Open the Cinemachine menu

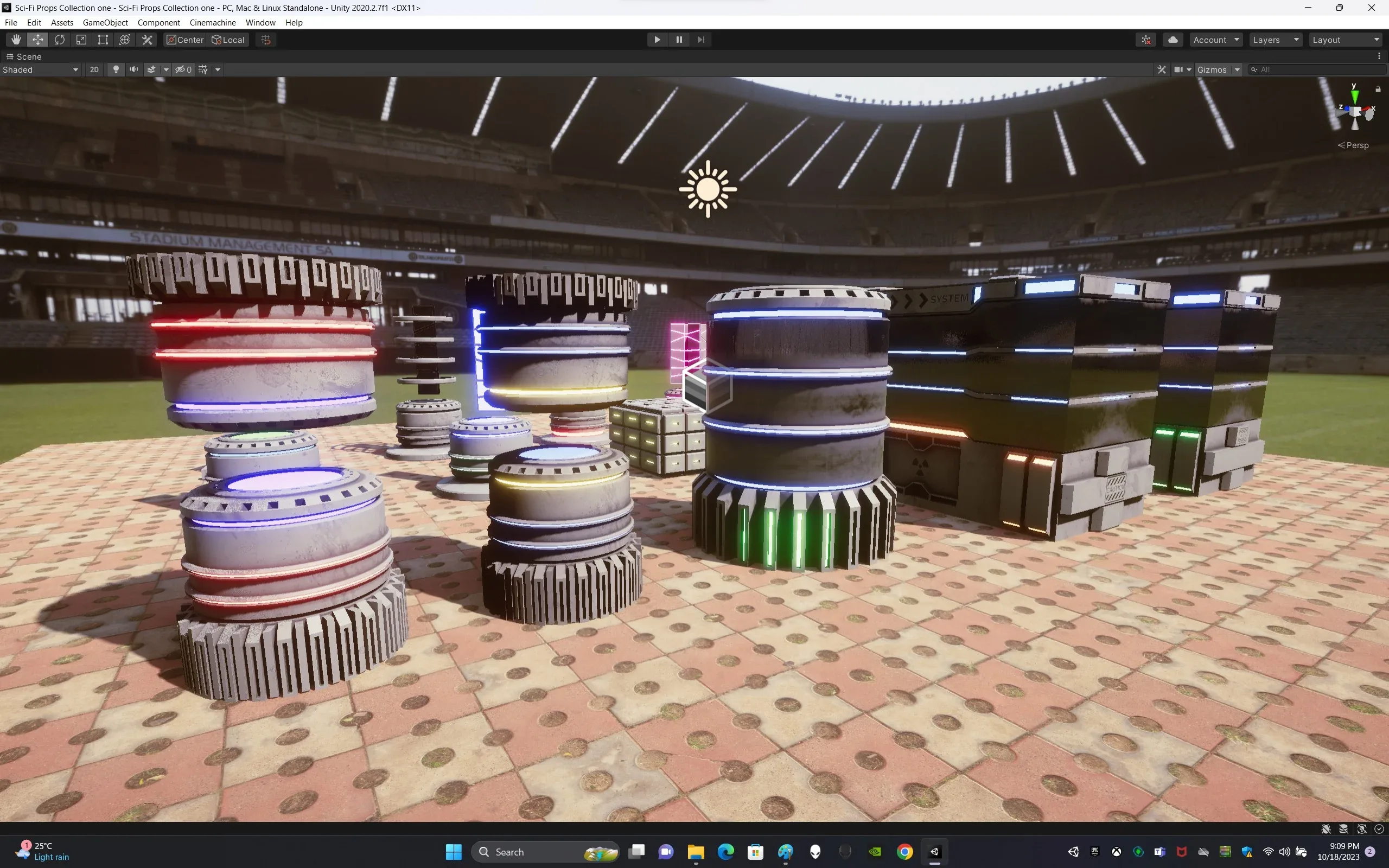(212, 22)
